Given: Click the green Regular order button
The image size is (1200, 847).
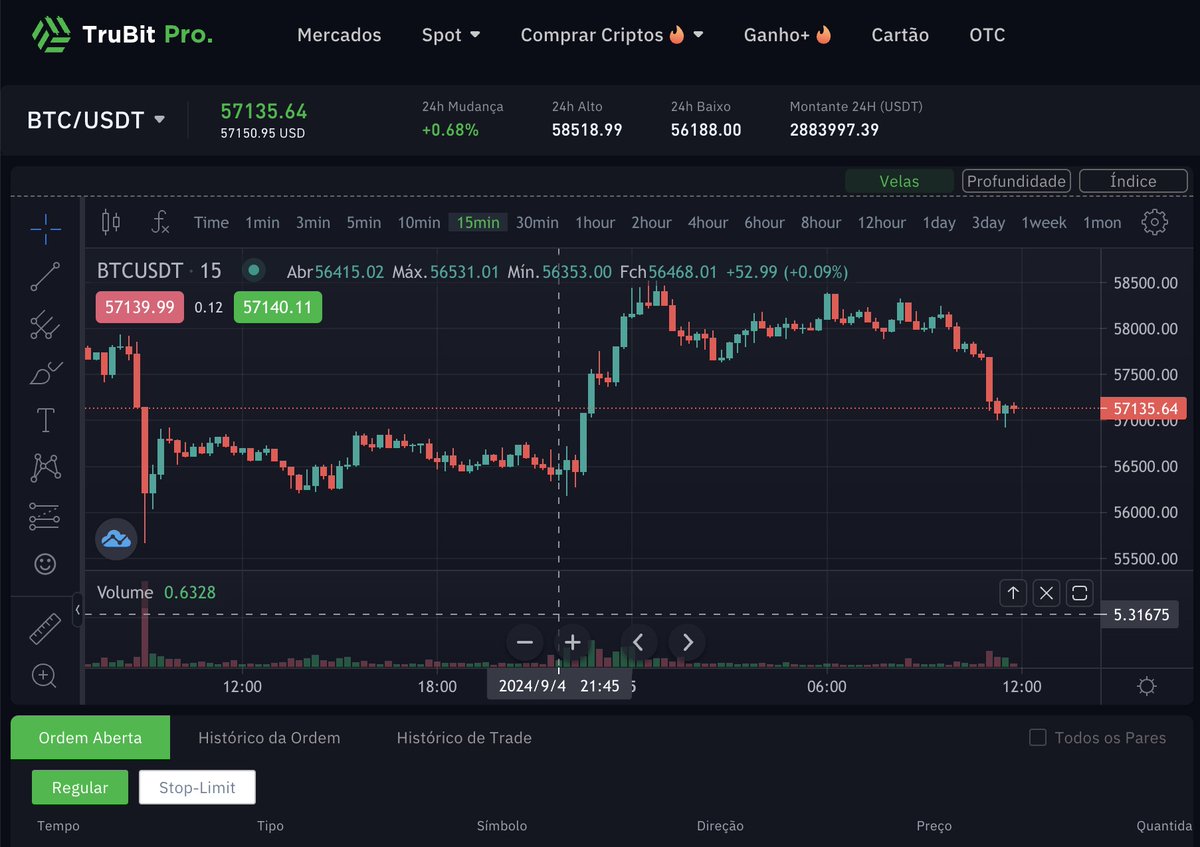Looking at the screenshot, I should [79, 787].
